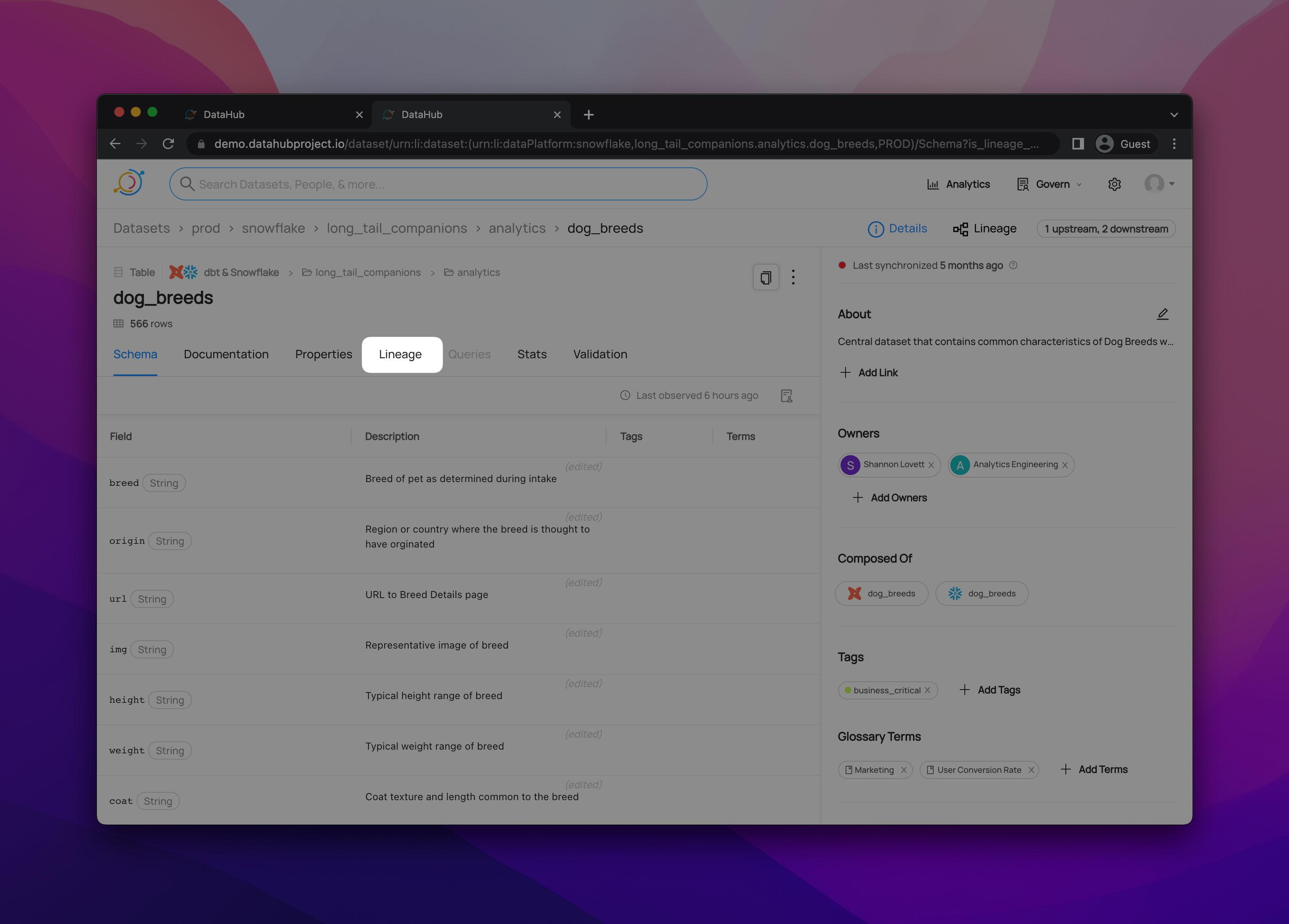Viewport: 1289px width, 924px height.
Task: Click the schema audit icon beside Last observed
Action: [x=787, y=396]
